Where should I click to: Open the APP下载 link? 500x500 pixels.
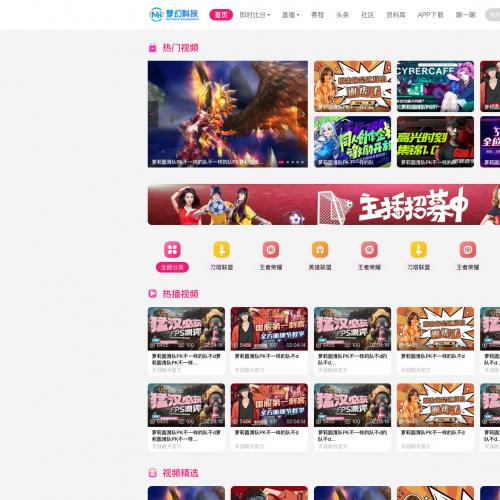click(430, 15)
